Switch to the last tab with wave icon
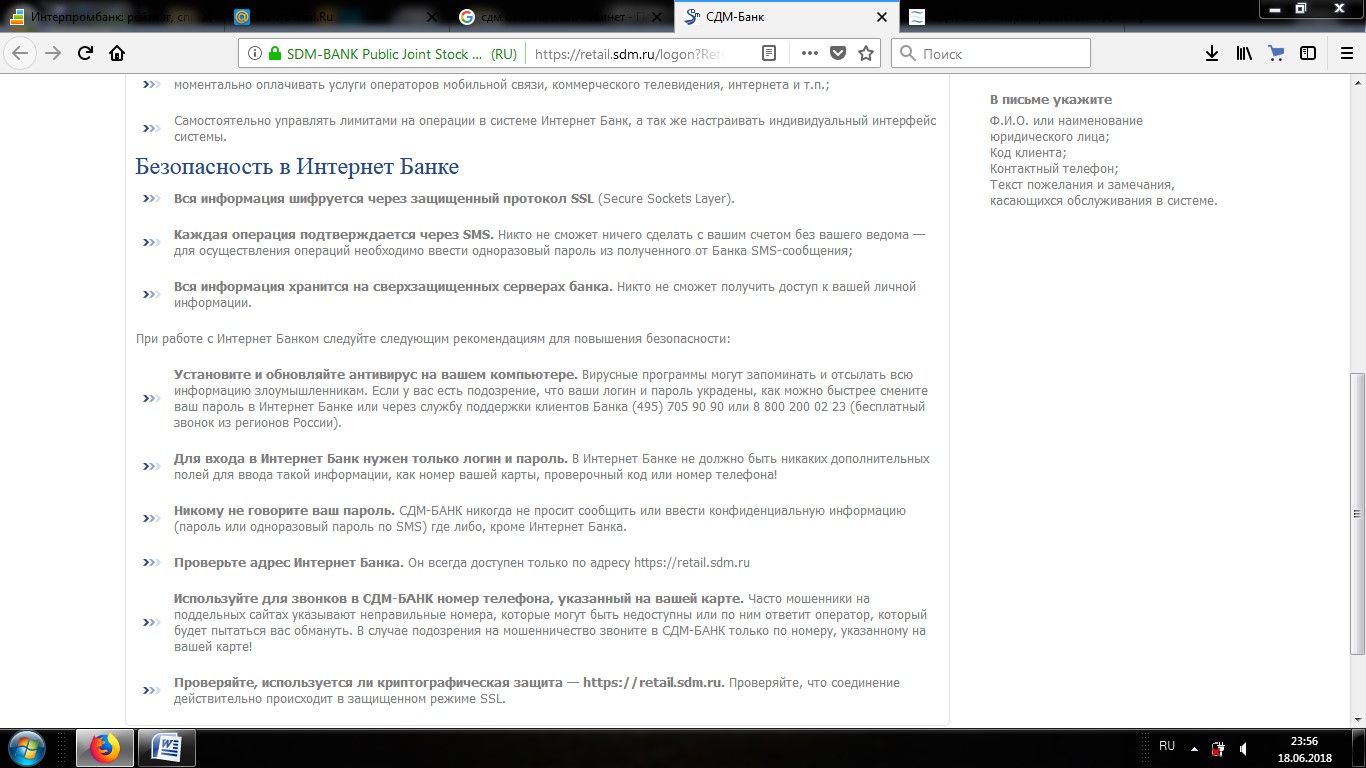Screen dimensions: 1366x768 (x=1010, y=17)
